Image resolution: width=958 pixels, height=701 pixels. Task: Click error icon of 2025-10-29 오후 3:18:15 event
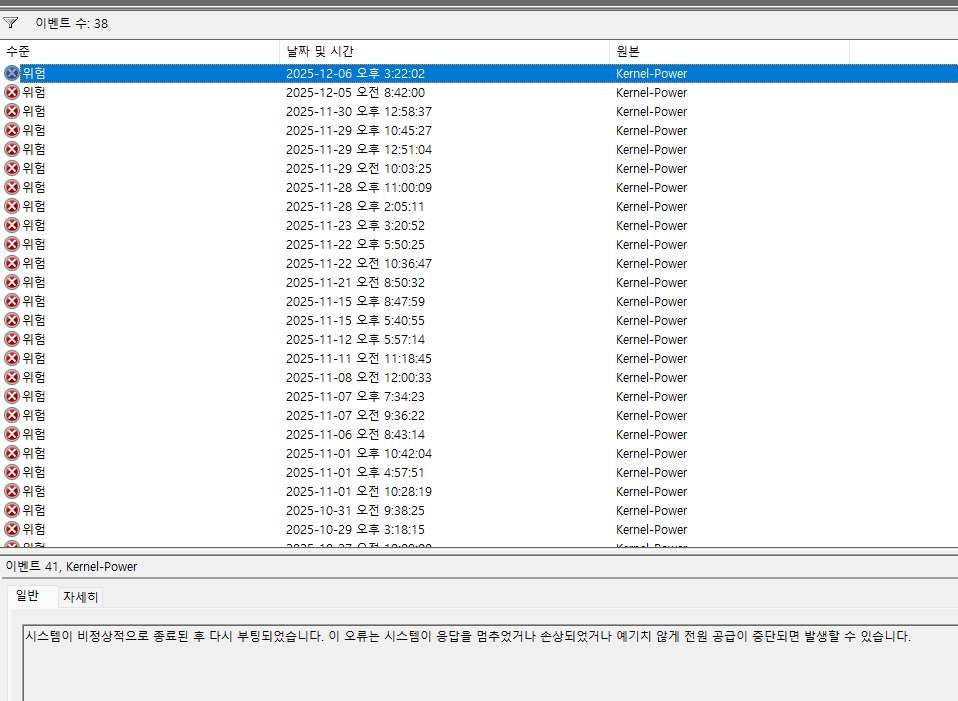click(12, 529)
